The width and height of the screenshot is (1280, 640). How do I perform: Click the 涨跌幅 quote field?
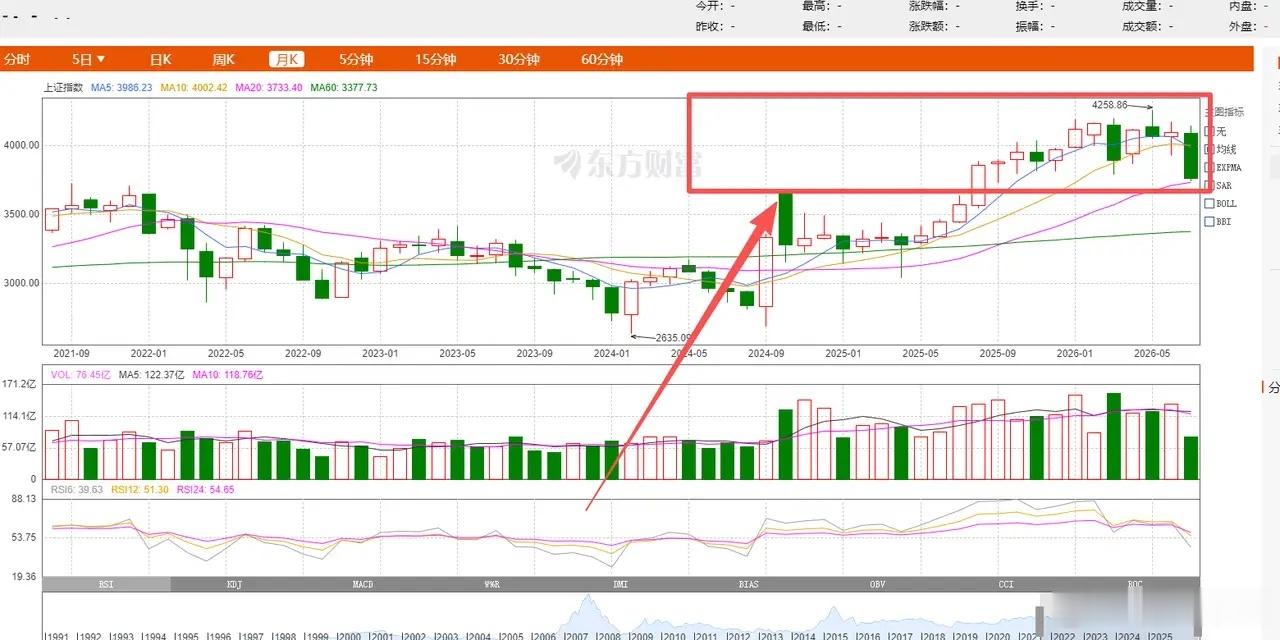(x=936, y=6)
